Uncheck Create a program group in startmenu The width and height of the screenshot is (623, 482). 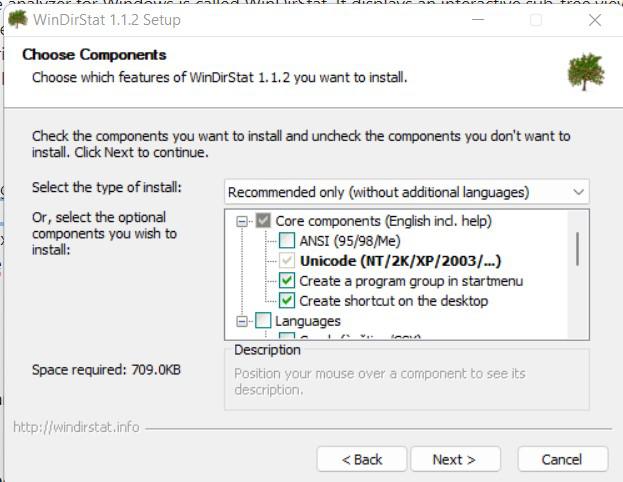(x=287, y=281)
